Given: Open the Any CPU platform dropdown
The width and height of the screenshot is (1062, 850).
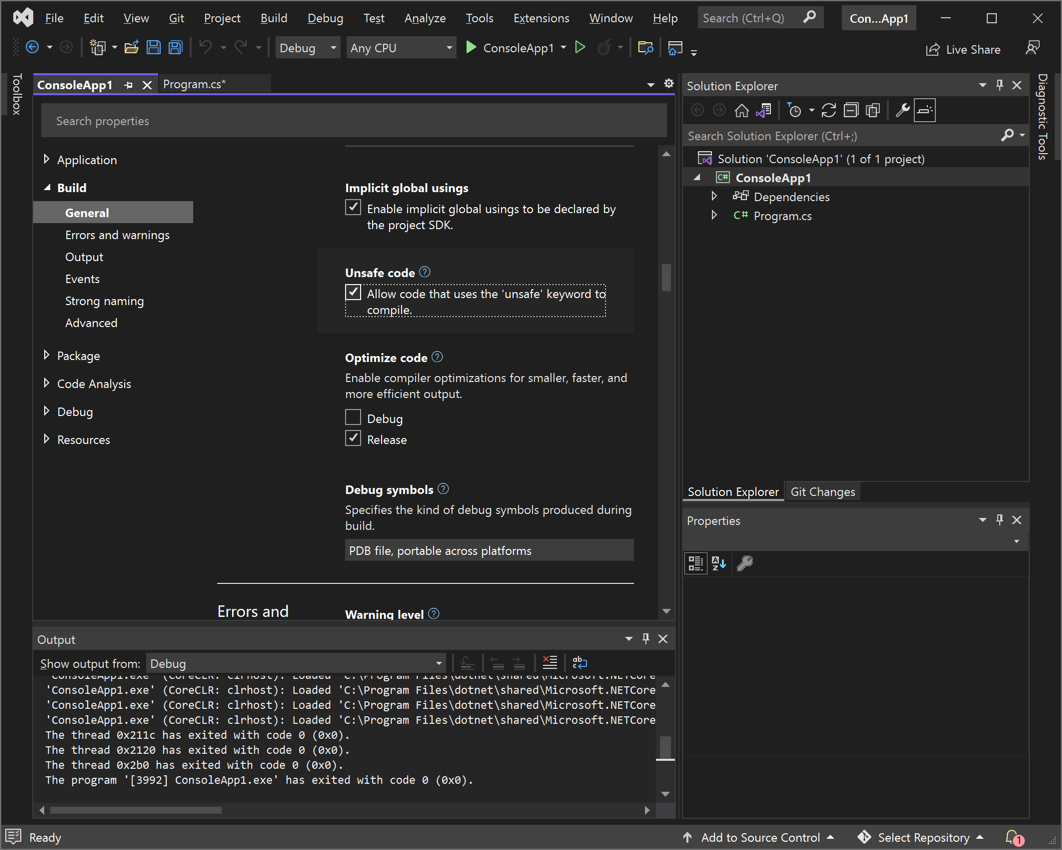Looking at the screenshot, I should point(401,47).
